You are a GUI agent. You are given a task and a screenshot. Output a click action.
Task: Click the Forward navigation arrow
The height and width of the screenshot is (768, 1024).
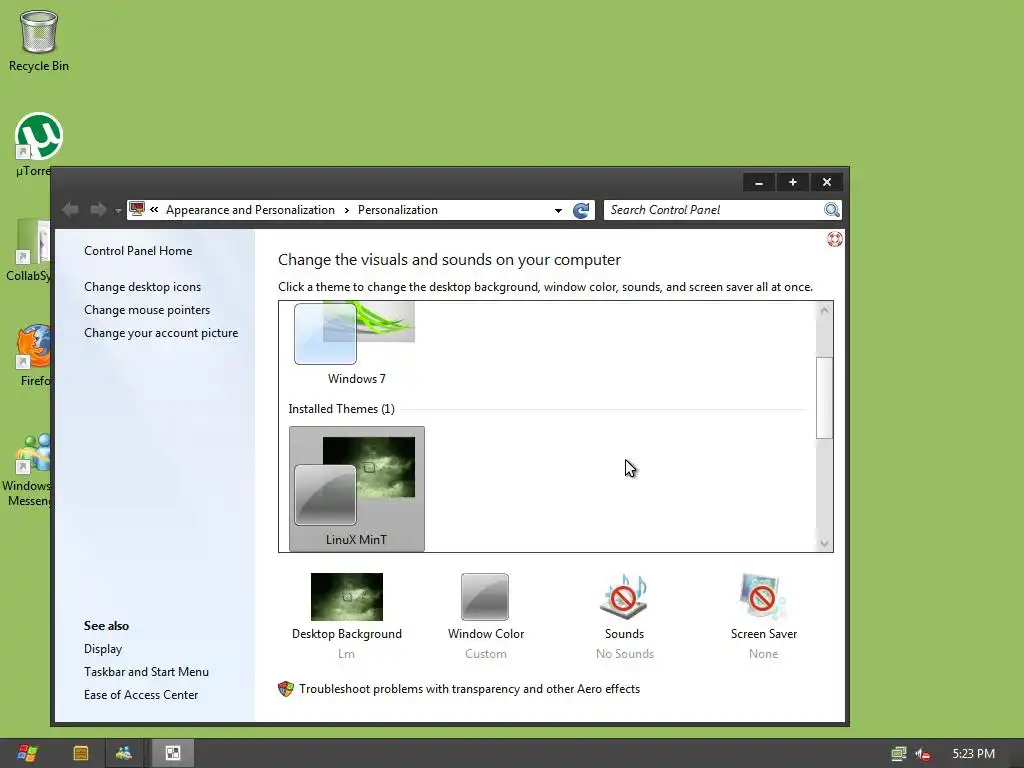click(x=98, y=210)
